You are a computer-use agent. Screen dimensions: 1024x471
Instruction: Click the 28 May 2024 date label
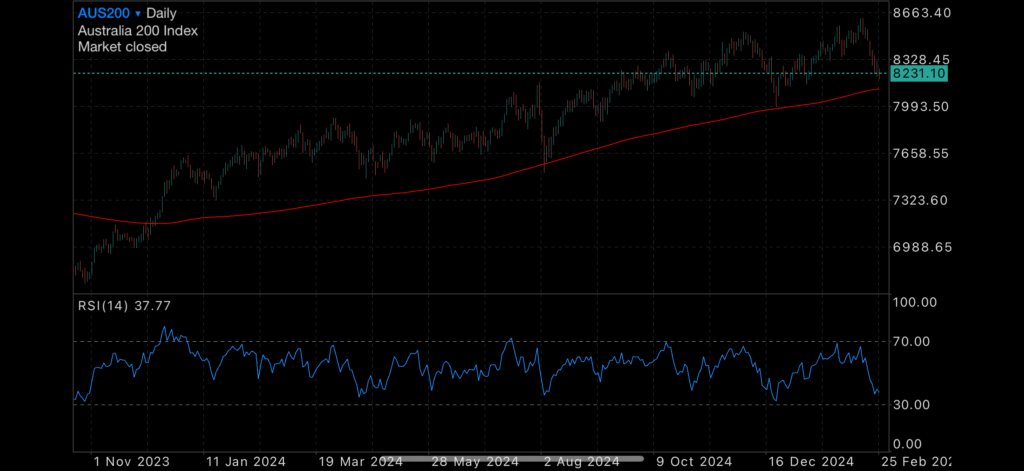tap(475, 462)
